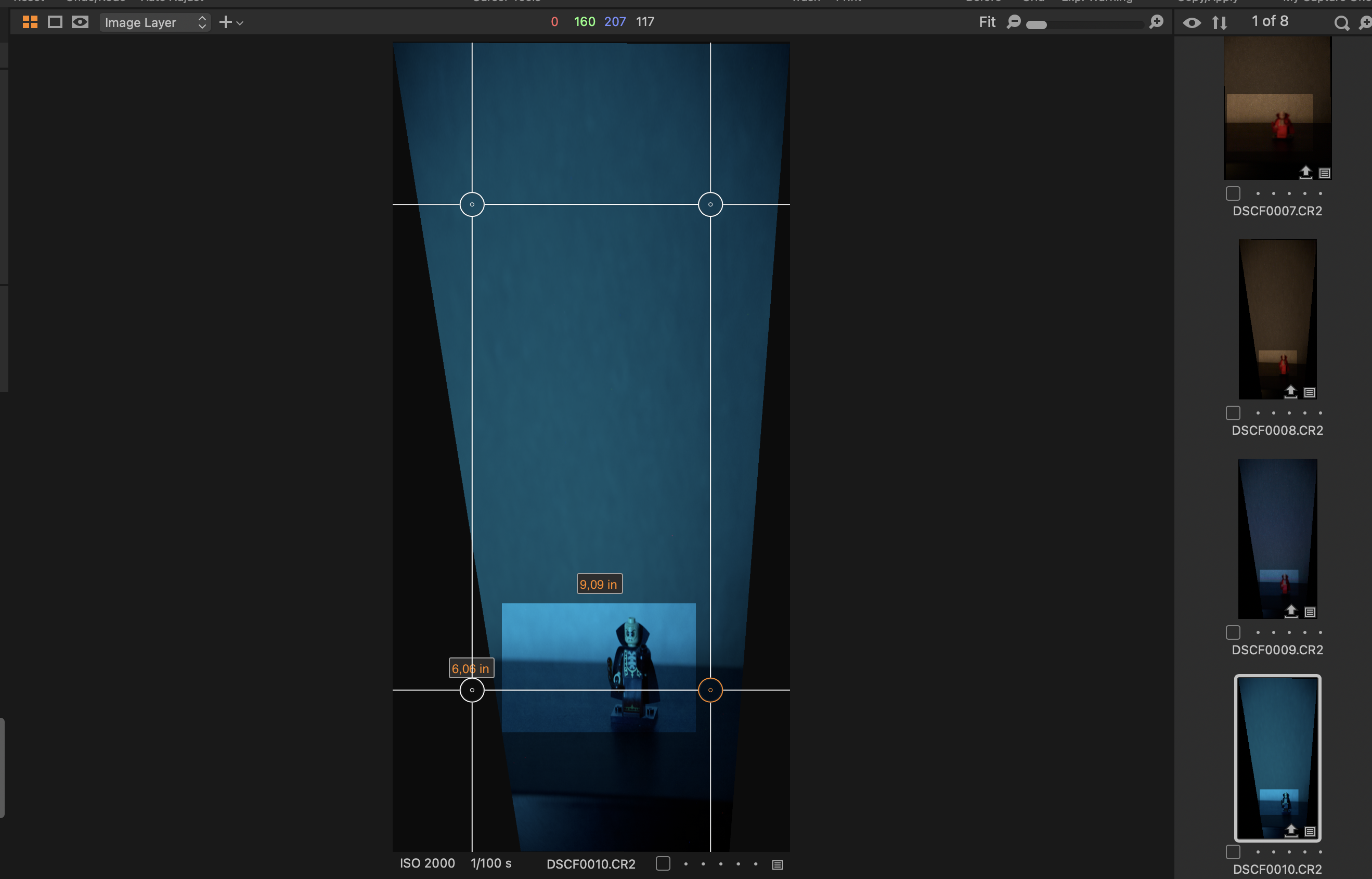Check color tag box for DSCF0010.CR2 in browser
1372x879 pixels.
coord(1233,851)
